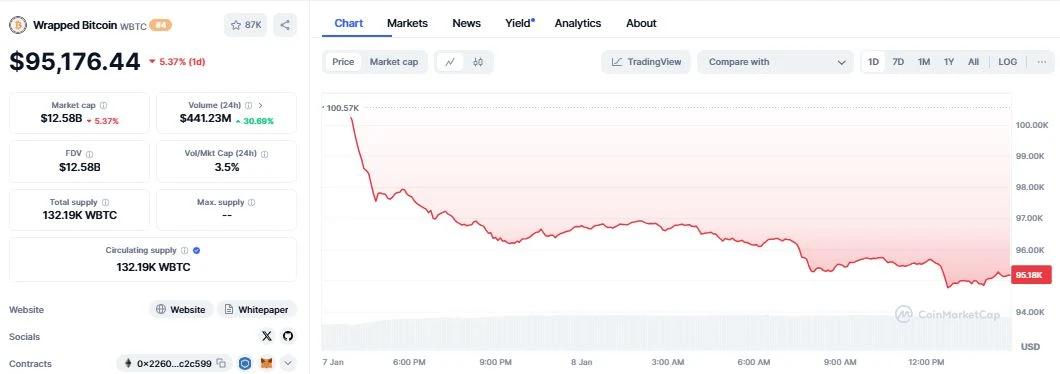Click the share icon button

coord(285,25)
